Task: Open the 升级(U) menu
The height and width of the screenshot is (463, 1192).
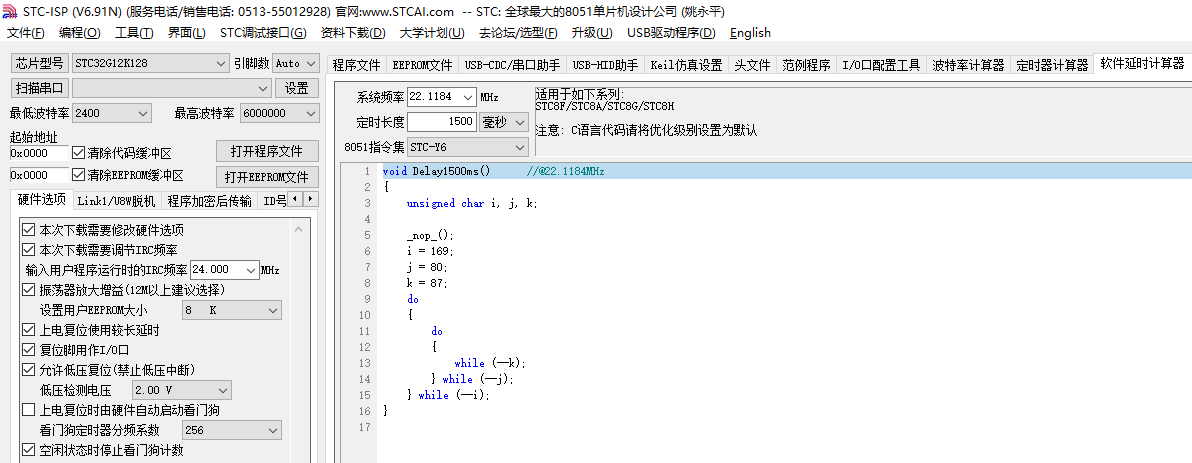Action: click(x=592, y=33)
